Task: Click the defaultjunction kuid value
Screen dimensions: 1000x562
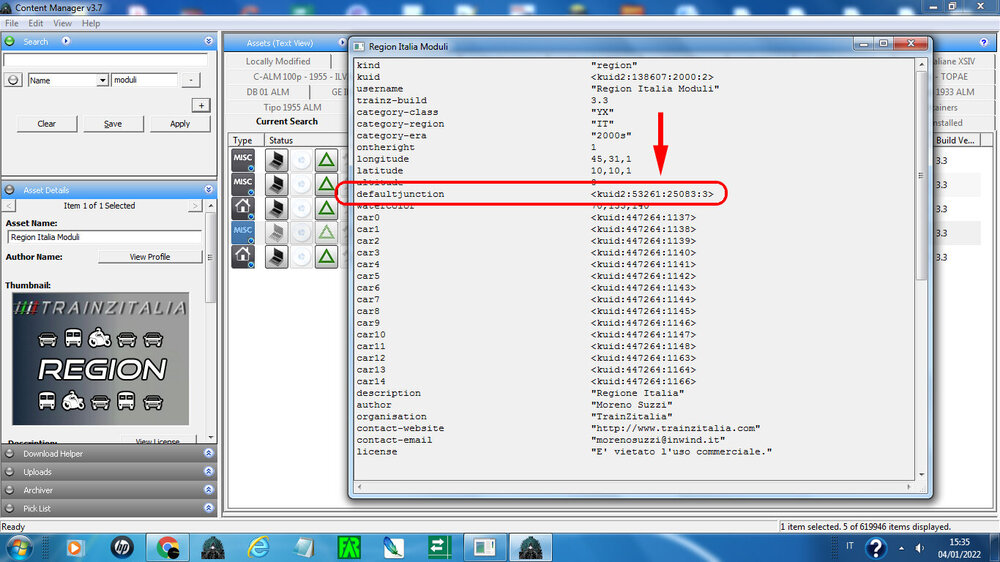Action: [x=652, y=194]
